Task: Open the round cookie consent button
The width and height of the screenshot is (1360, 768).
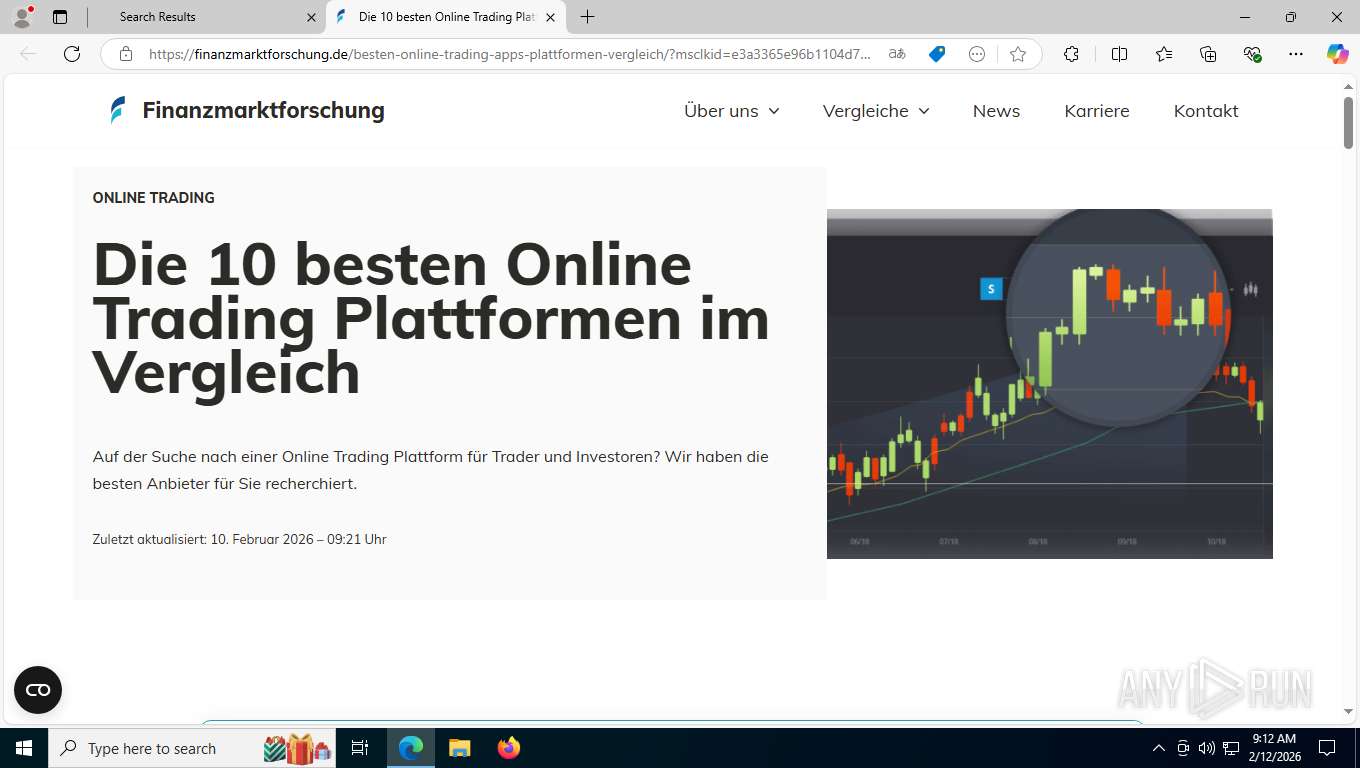Action: 38,690
